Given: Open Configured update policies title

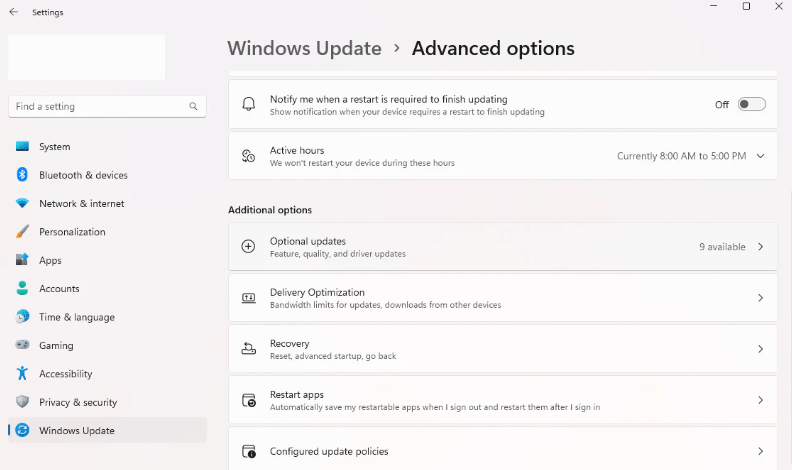Looking at the screenshot, I should pyautogui.click(x=329, y=451).
